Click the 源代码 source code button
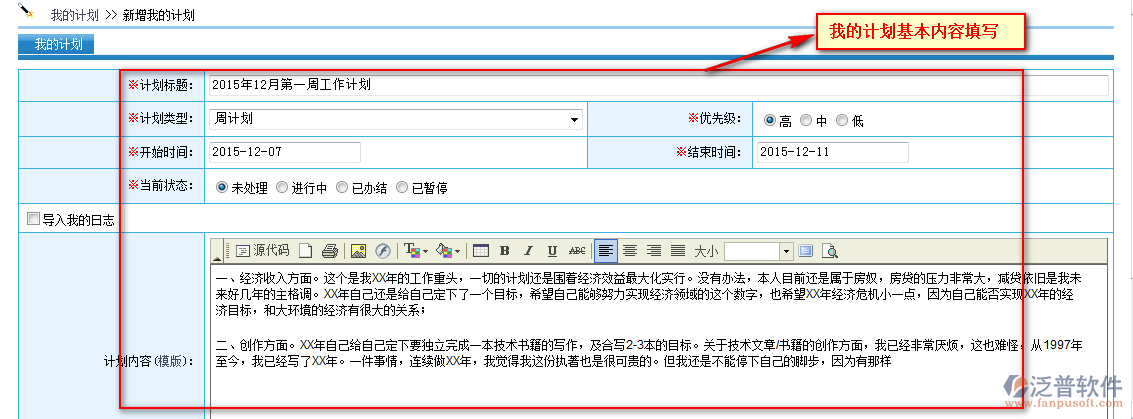1133x419 pixels. (263, 251)
